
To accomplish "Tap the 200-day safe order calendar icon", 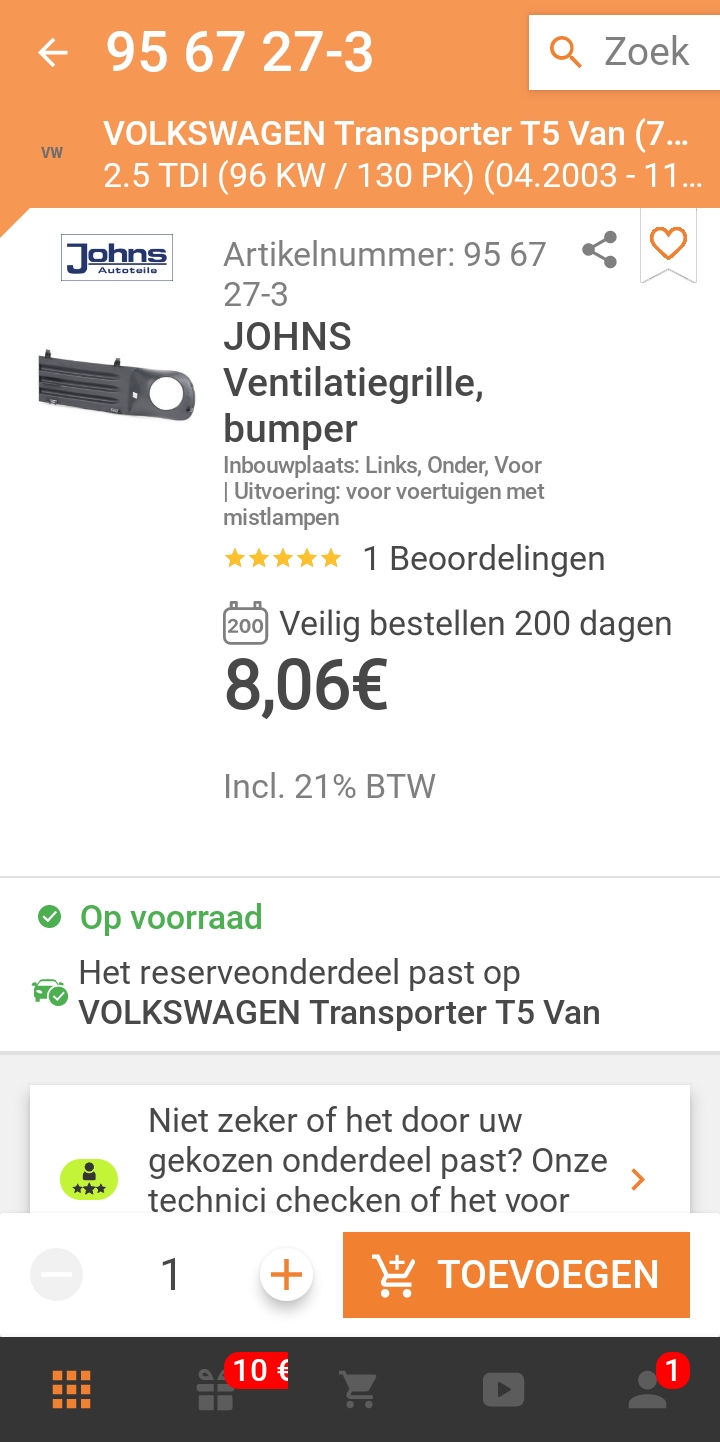I will [x=245, y=624].
